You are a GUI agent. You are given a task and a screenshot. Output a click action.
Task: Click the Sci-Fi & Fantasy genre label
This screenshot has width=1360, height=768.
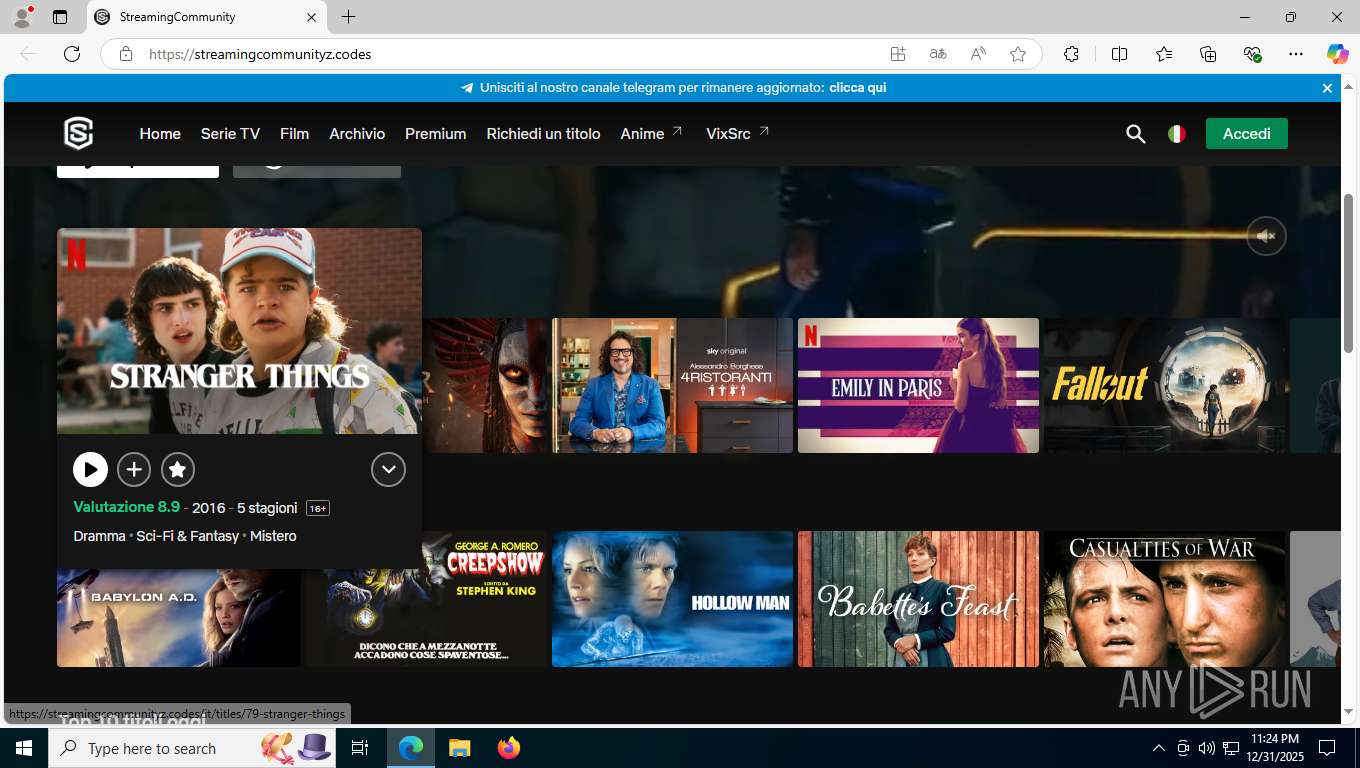tap(188, 536)
